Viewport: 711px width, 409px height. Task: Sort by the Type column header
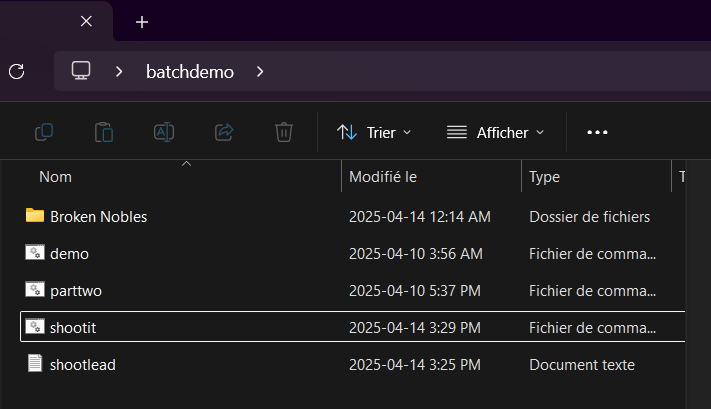545,177
